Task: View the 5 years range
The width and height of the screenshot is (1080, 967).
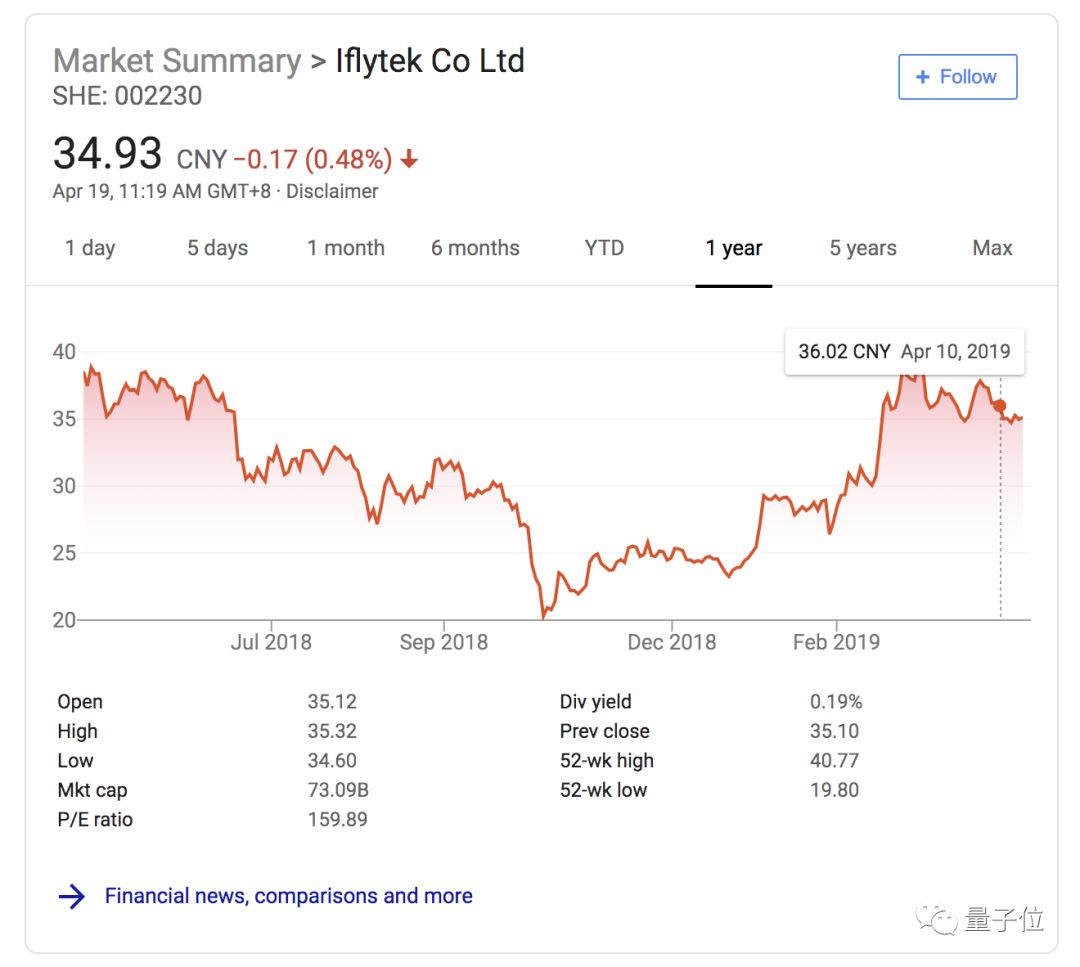Action: click(x=863, y=248)
